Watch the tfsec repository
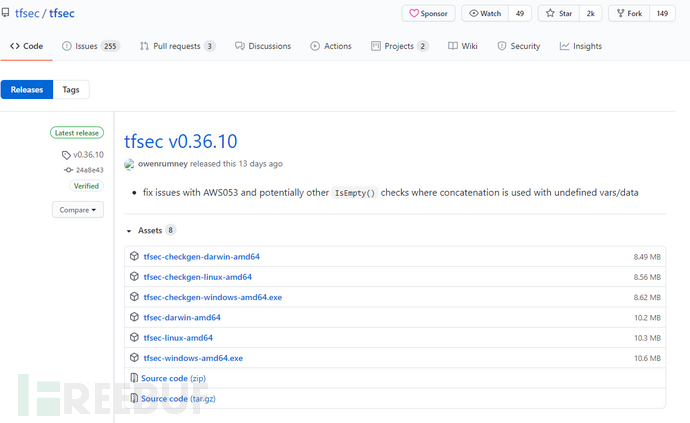Viewport: 690px width, 423px height. 485,14
